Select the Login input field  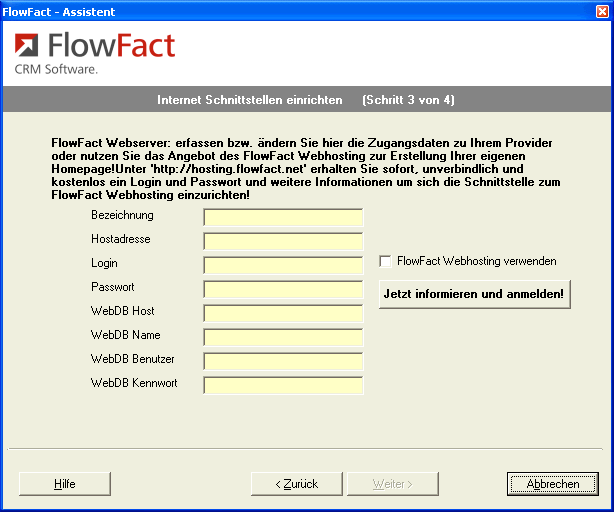[283, 265]
